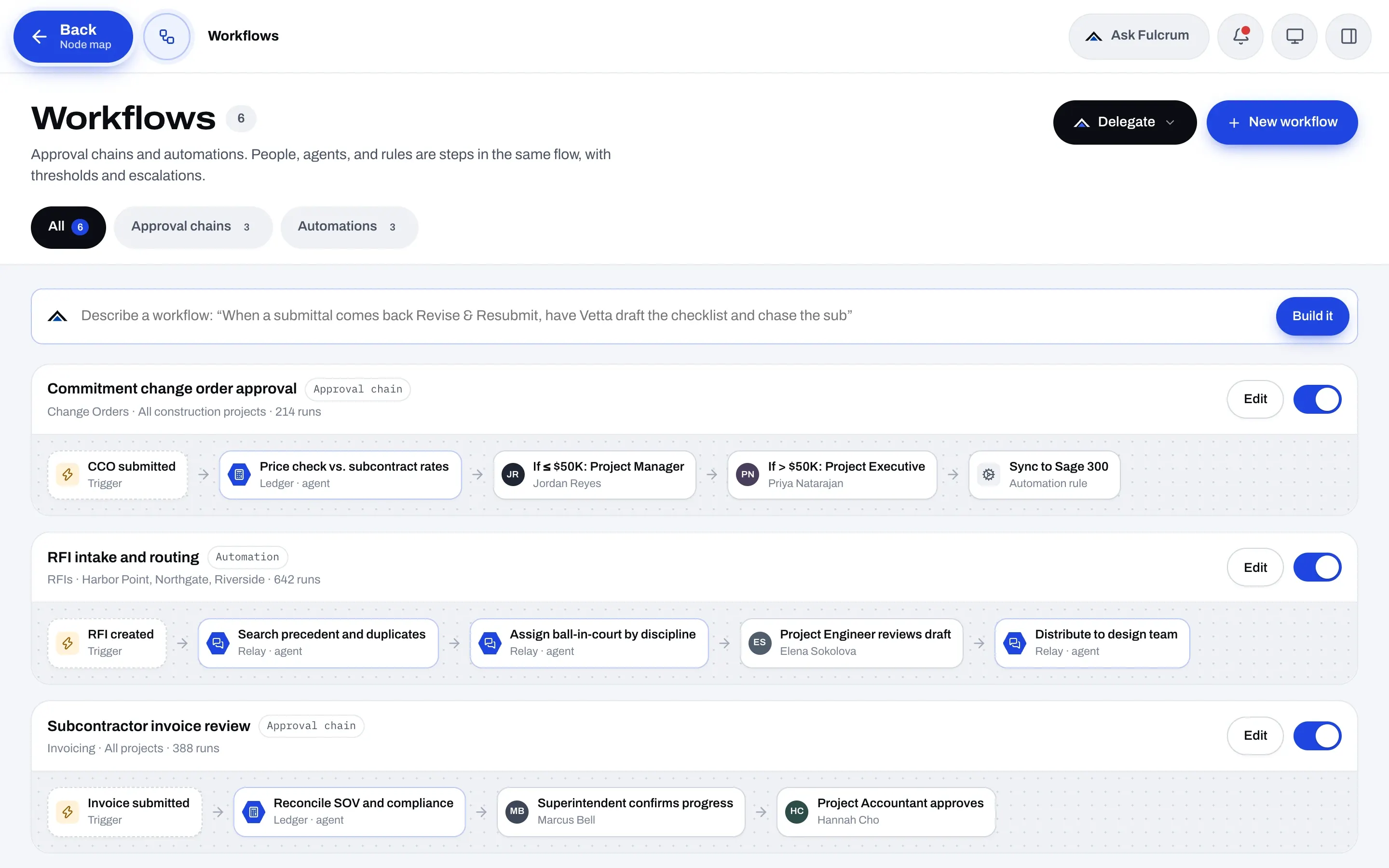Select Hannah Cho HC avatar
The width and height of the screenshot is (1389, 868).
tap(797, 812)
